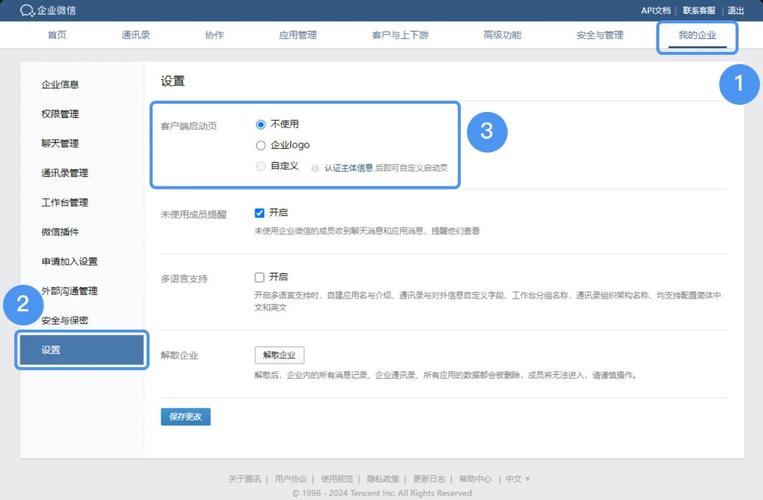The image size is (763, 500).
Task: Open 关于腾讯 footer link
Action: (x=244, y=479)
